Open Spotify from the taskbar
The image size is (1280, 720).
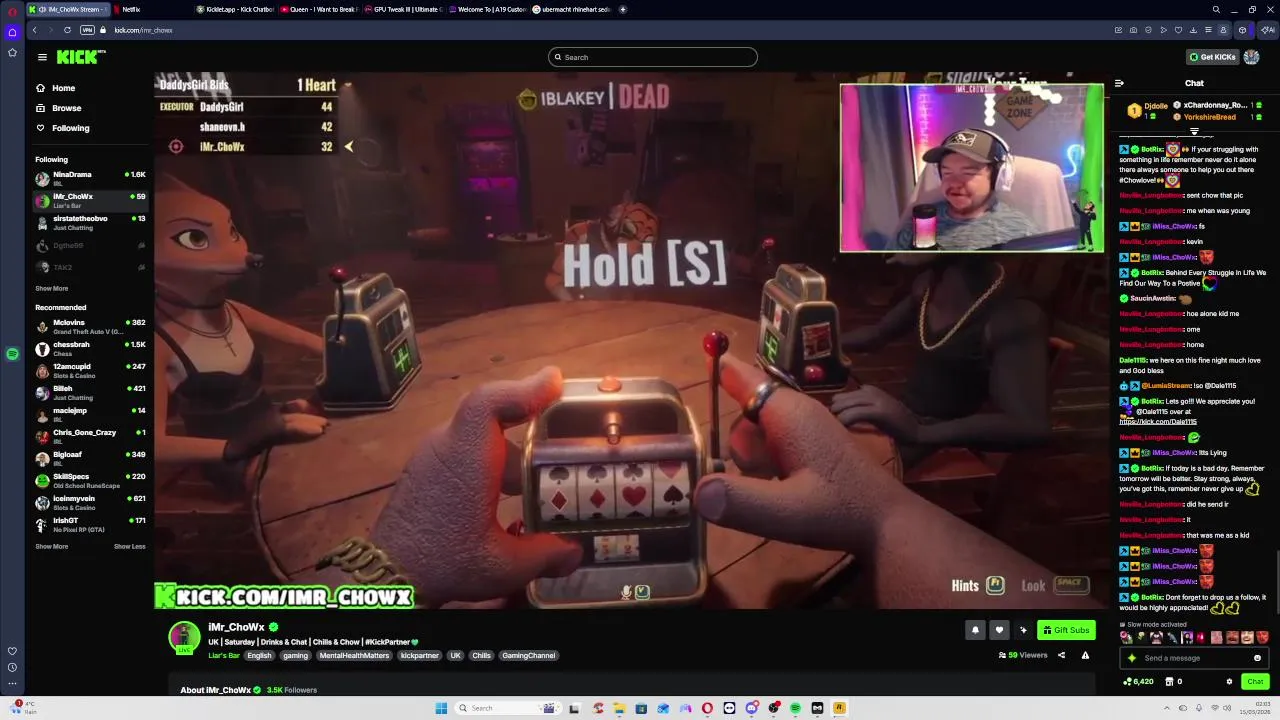point(795,708)
